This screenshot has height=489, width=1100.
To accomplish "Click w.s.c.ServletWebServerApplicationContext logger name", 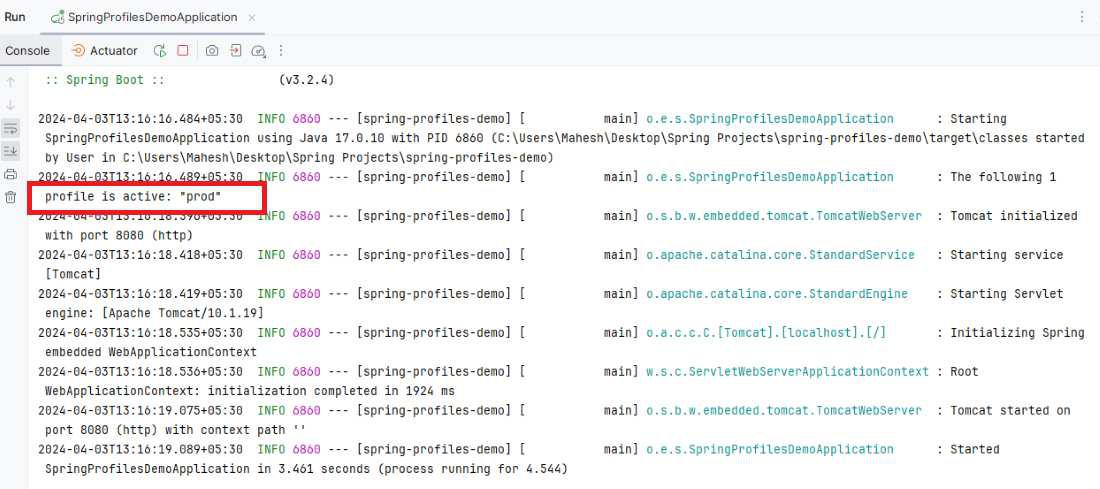I will (787, 372).
